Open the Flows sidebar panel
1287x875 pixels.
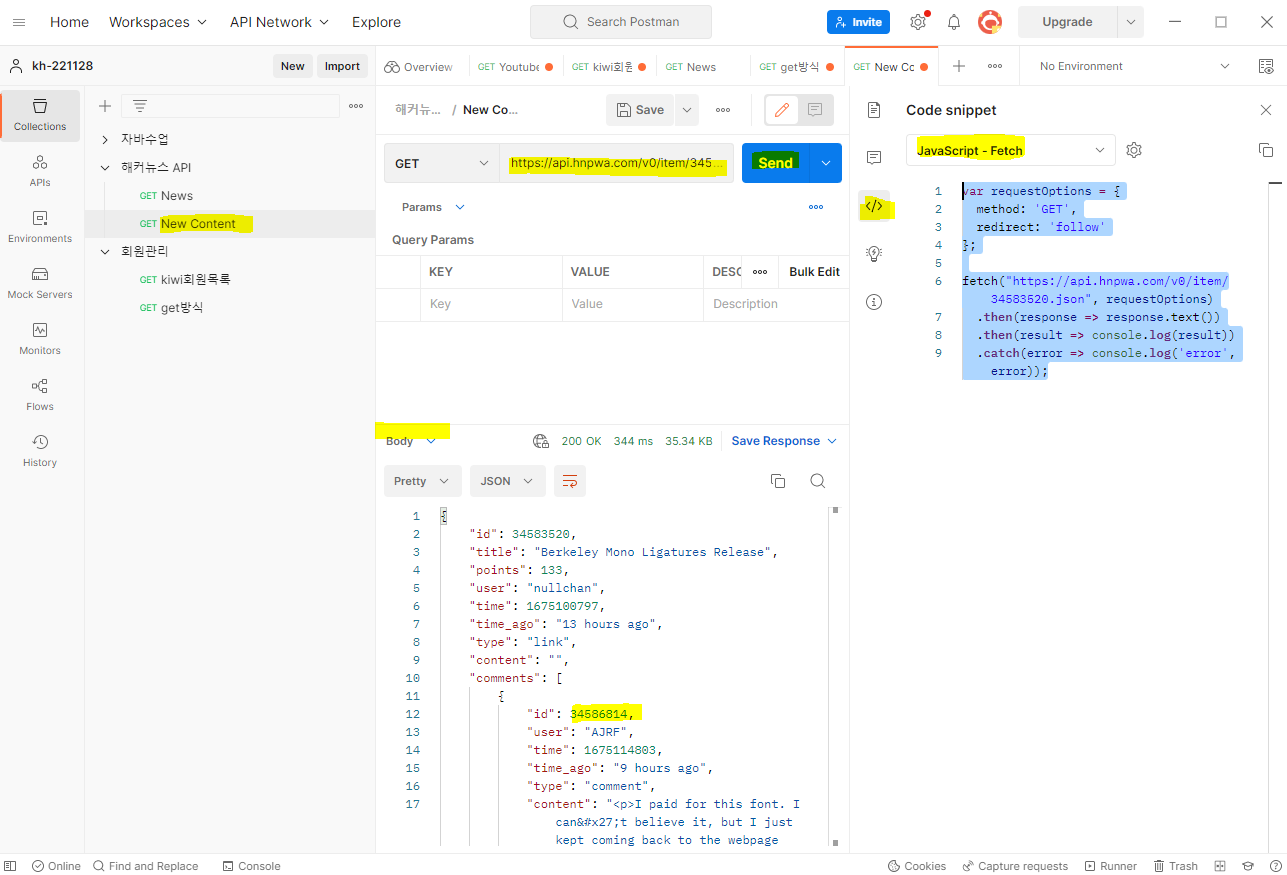[40, 395]
